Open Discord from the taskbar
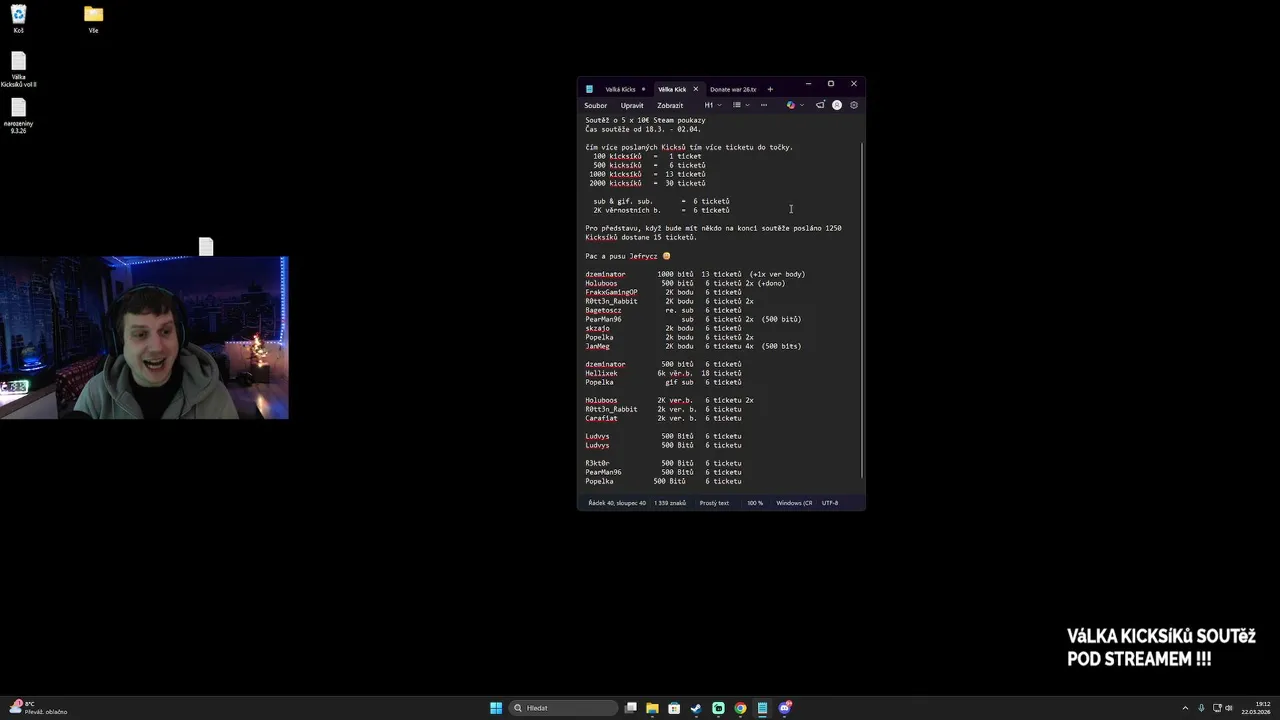Screen dimensions: 1280x720 [785, 708]
